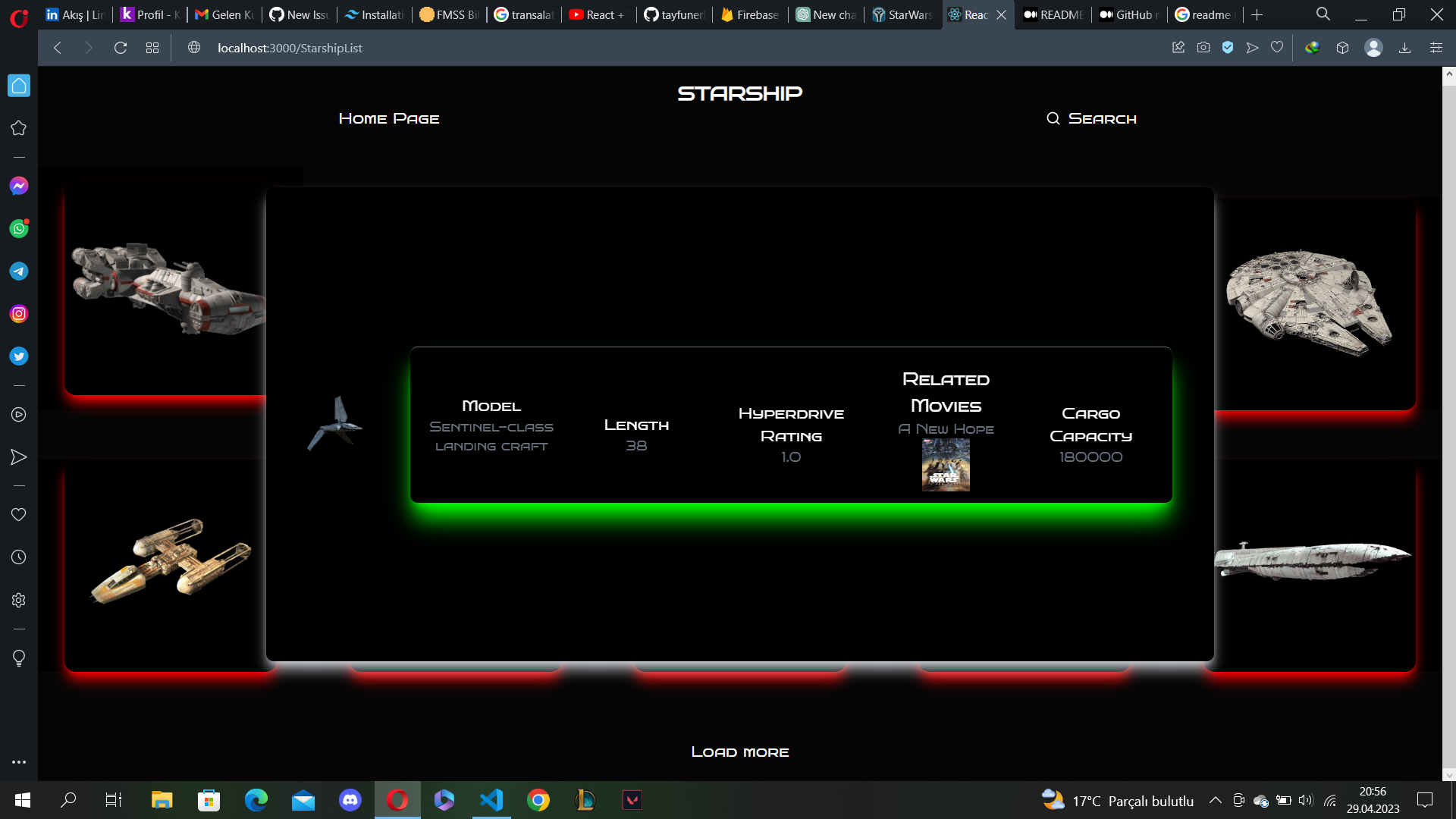This screenshot has width=1456, height=819.
Task: Close the current React tab
Action: coord(1001,14)
